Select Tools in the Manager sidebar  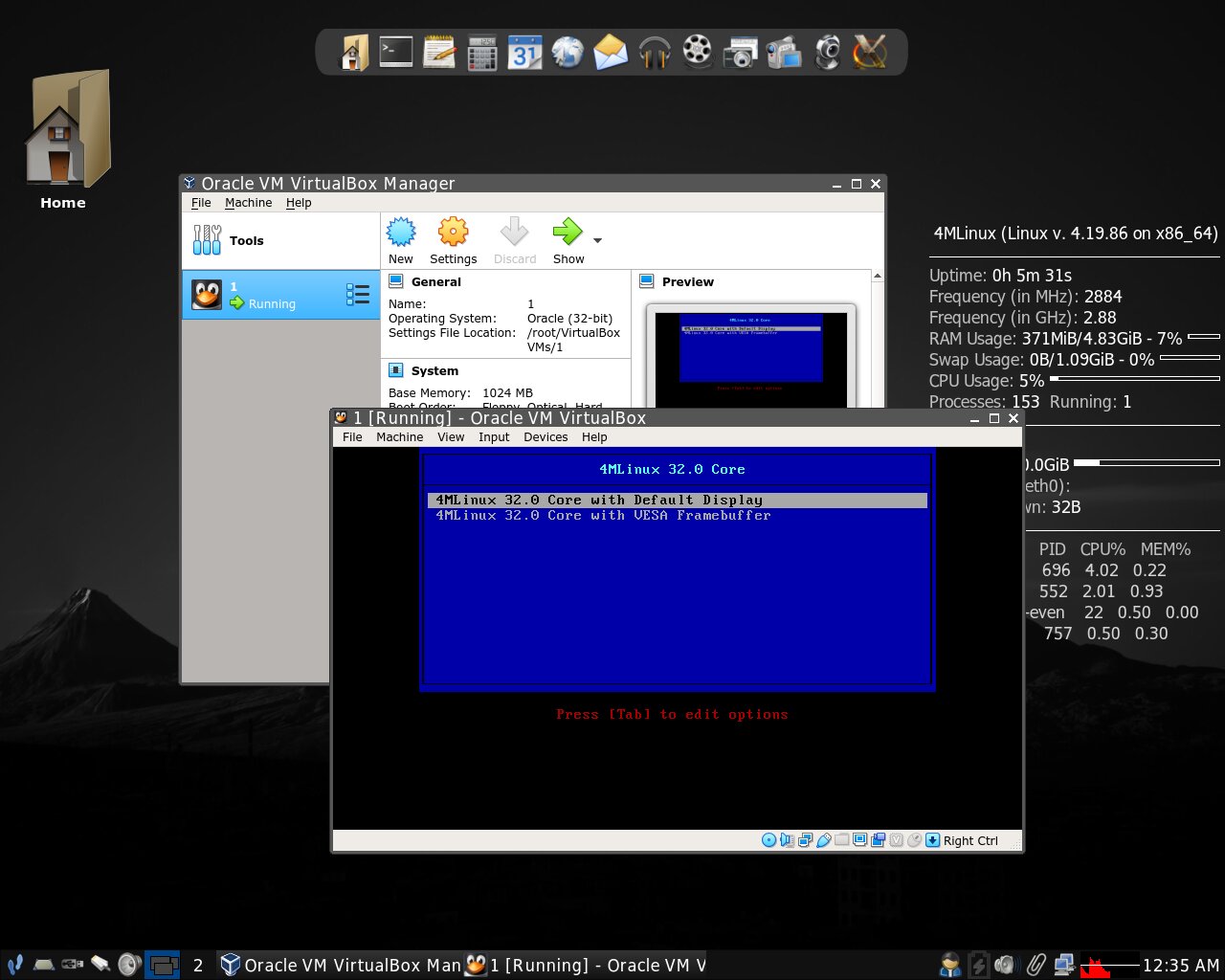280,240
